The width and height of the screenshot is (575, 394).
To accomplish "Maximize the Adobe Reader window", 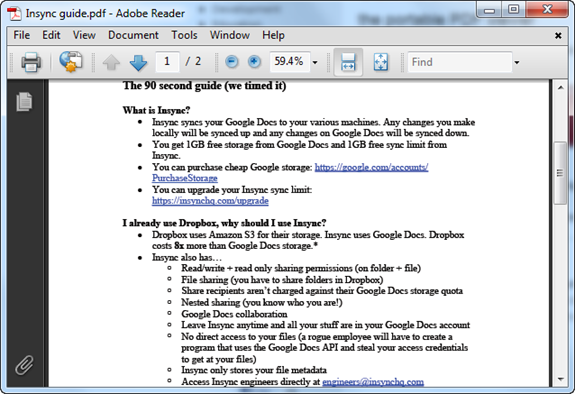I will [x=513, y=10].
